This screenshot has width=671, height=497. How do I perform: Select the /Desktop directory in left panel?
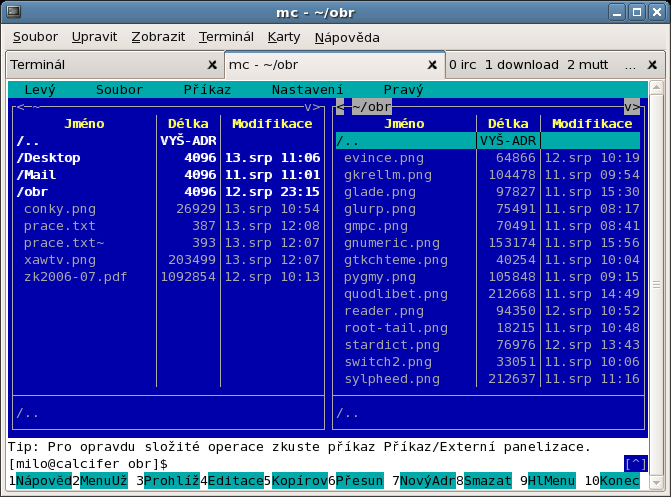(49, 158)
